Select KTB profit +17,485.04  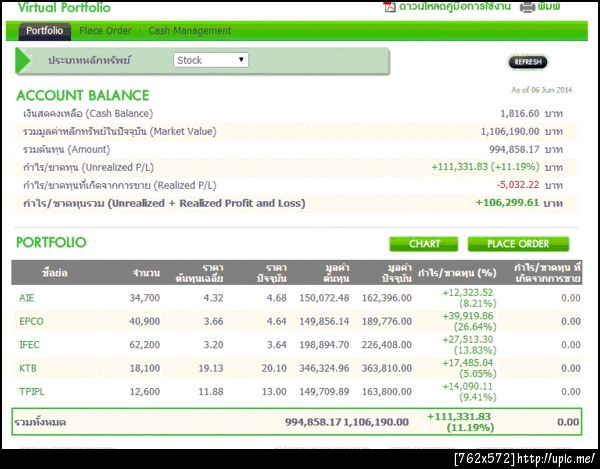(468, 363)
